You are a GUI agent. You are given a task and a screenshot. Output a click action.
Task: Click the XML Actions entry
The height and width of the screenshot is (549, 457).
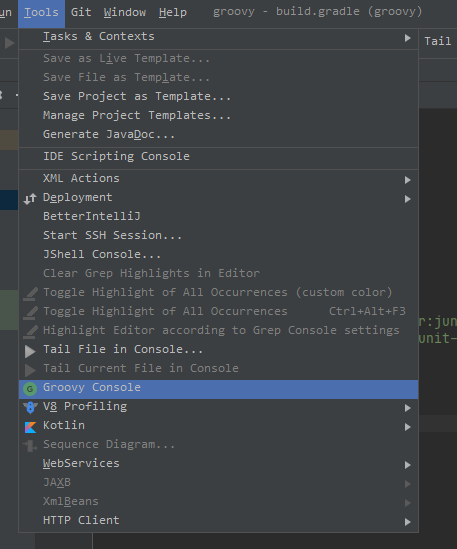pyautogui.click(x=219, y=179)
